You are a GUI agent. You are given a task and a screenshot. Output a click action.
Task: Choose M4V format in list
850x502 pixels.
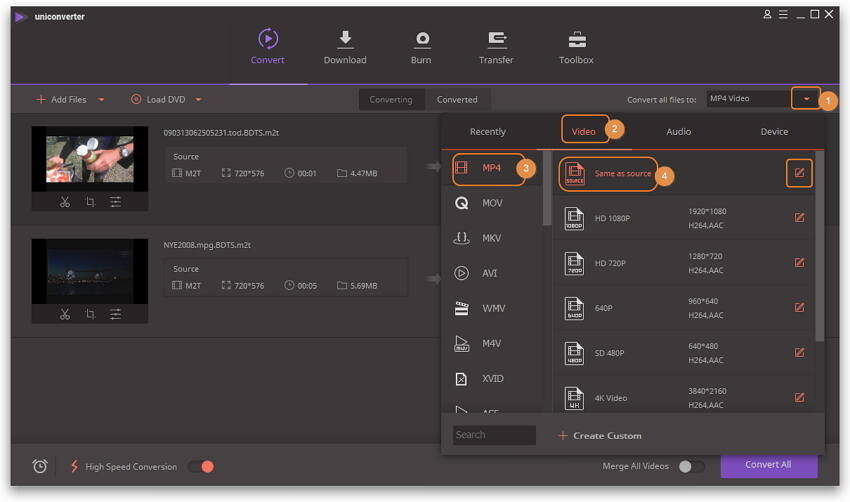point(494,344)
